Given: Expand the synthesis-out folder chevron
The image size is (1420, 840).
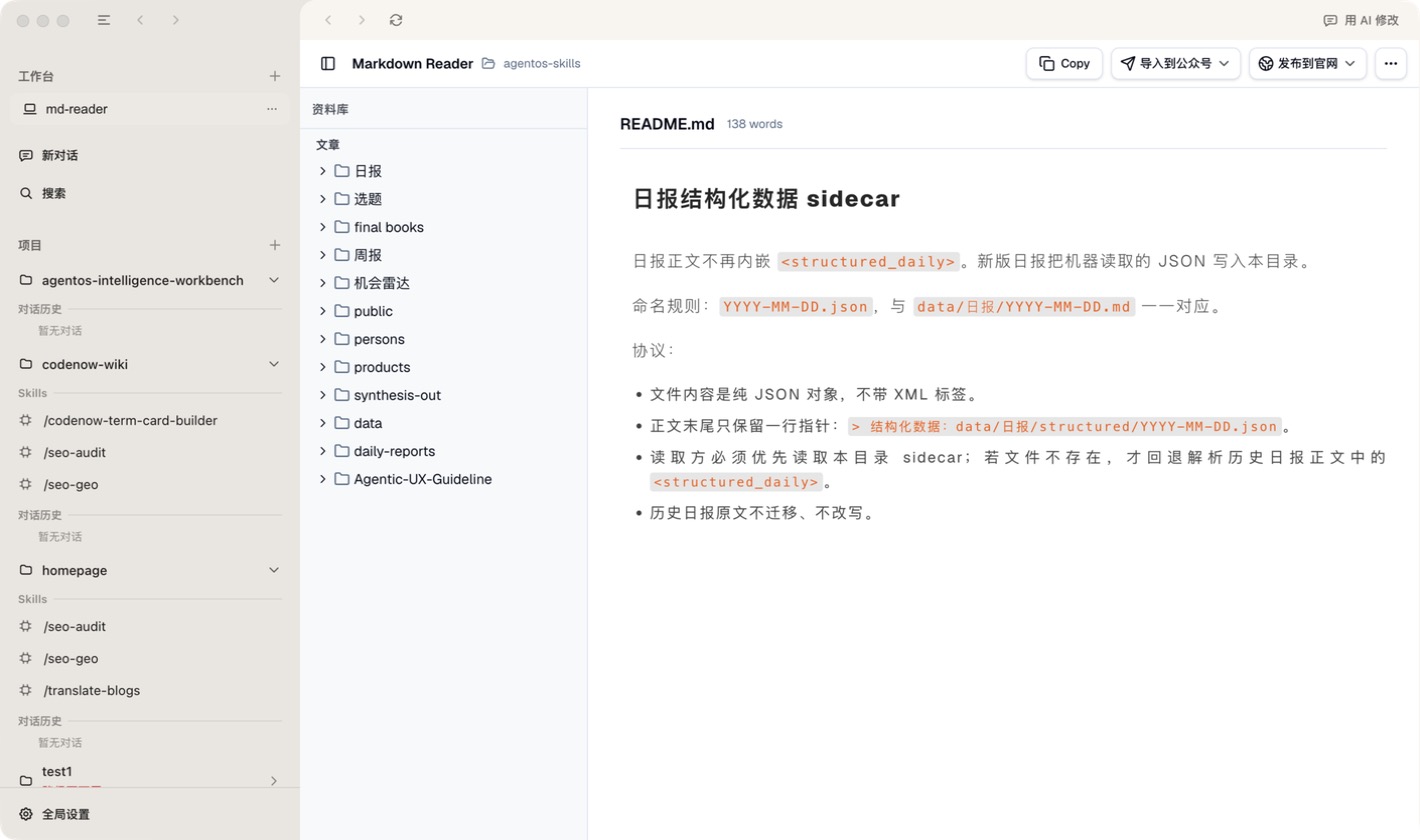Looking at the screenshot, I should pyautogui.click(x=323, y=395).
